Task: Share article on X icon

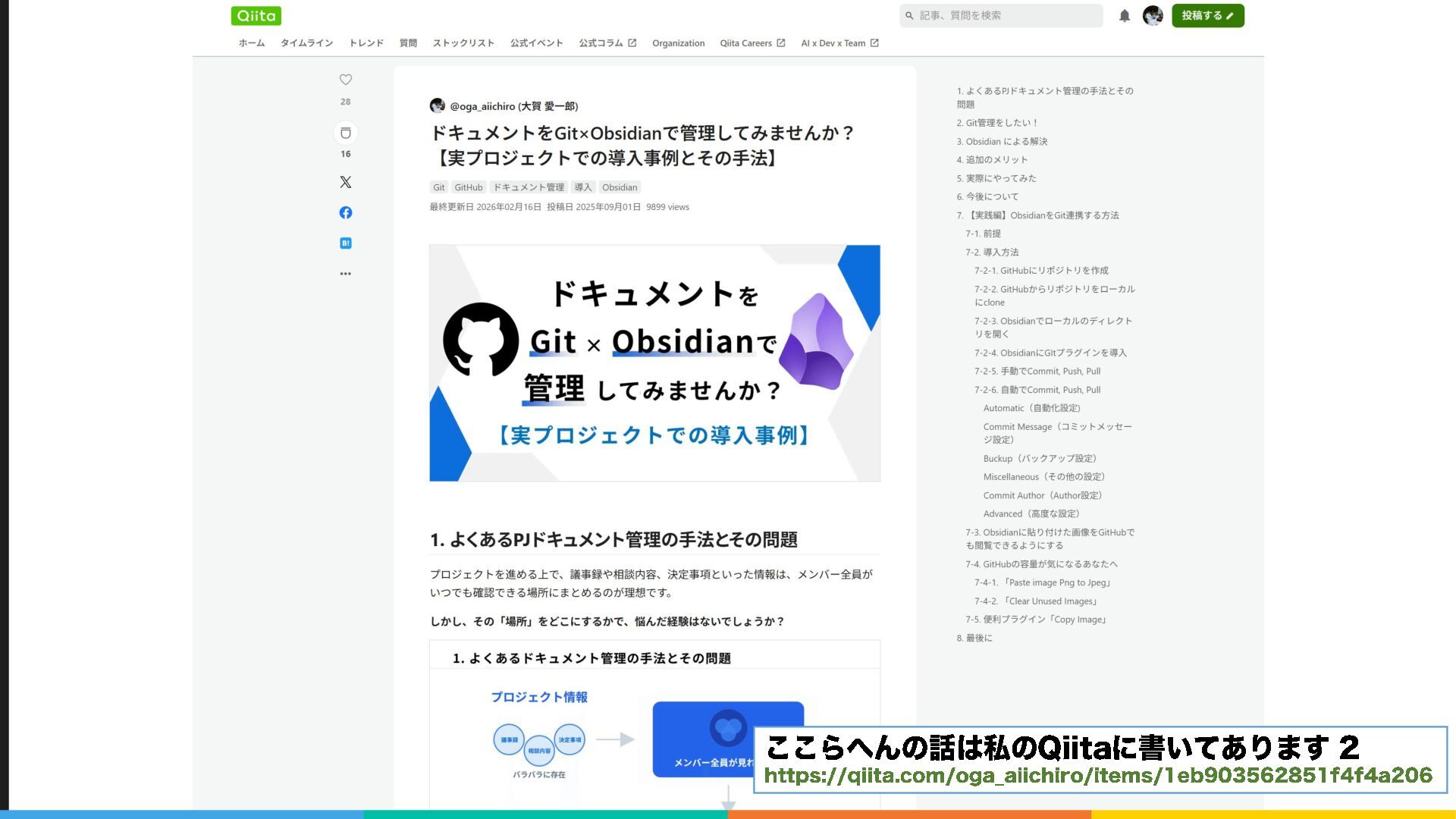Action: (346, 182)
